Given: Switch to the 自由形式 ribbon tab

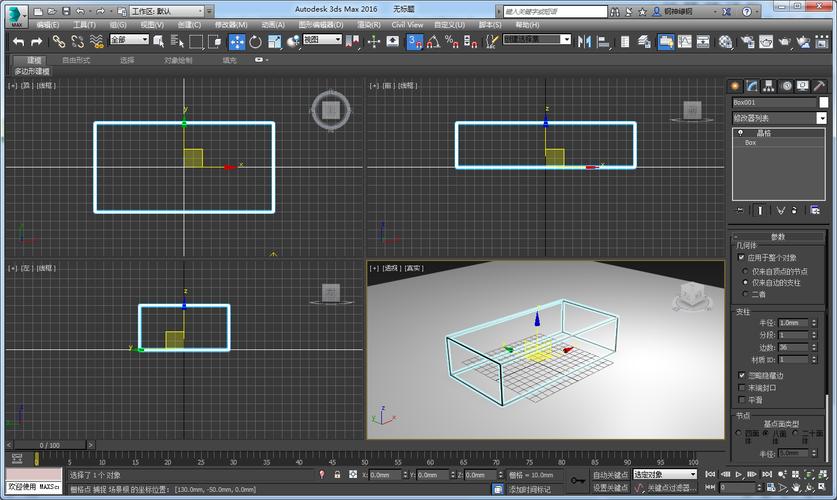Looking at the screenshot, I should coord(76,60).
